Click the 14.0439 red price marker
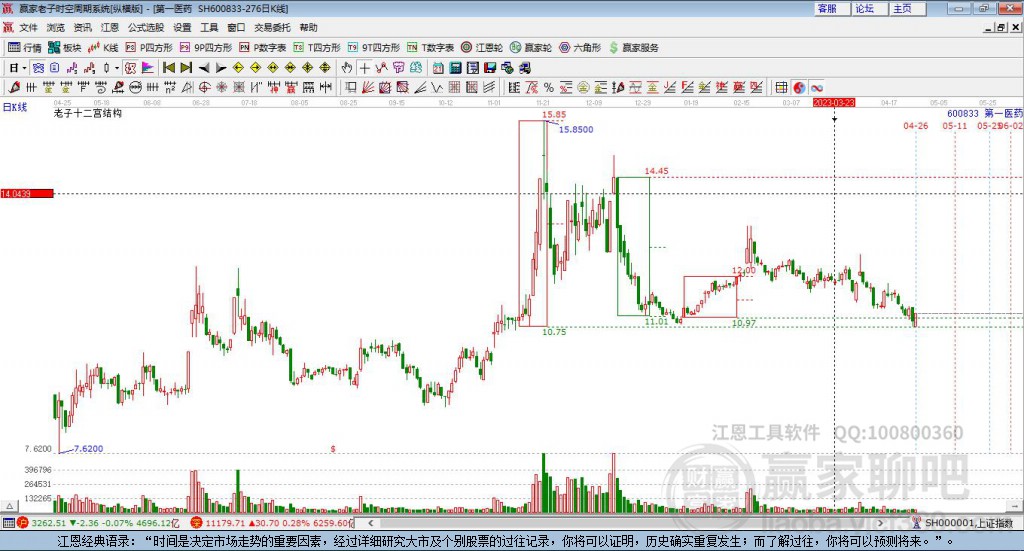 [27, 194]
